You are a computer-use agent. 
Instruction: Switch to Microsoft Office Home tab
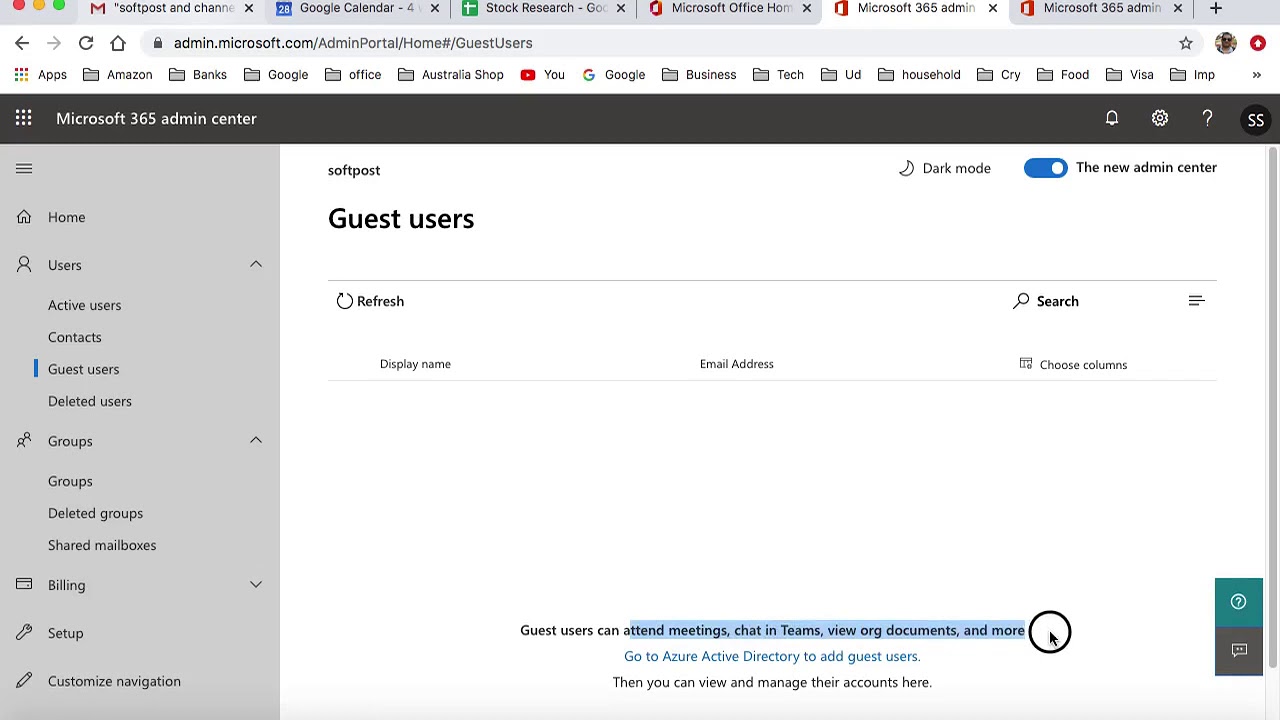(x=730, y=8)
